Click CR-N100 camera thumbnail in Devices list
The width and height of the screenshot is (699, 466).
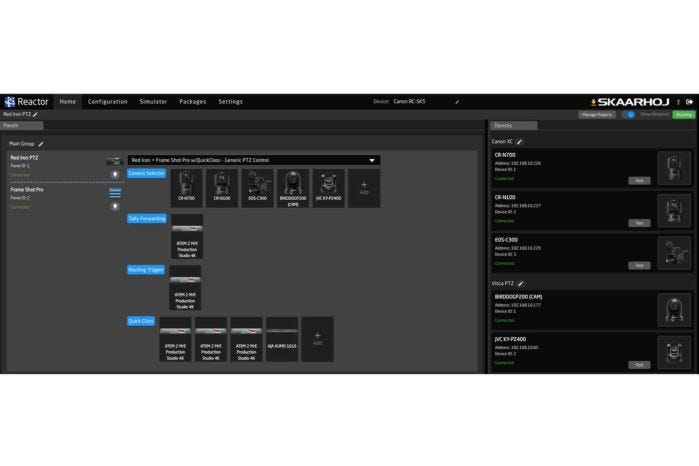click(x=674, y=210)
